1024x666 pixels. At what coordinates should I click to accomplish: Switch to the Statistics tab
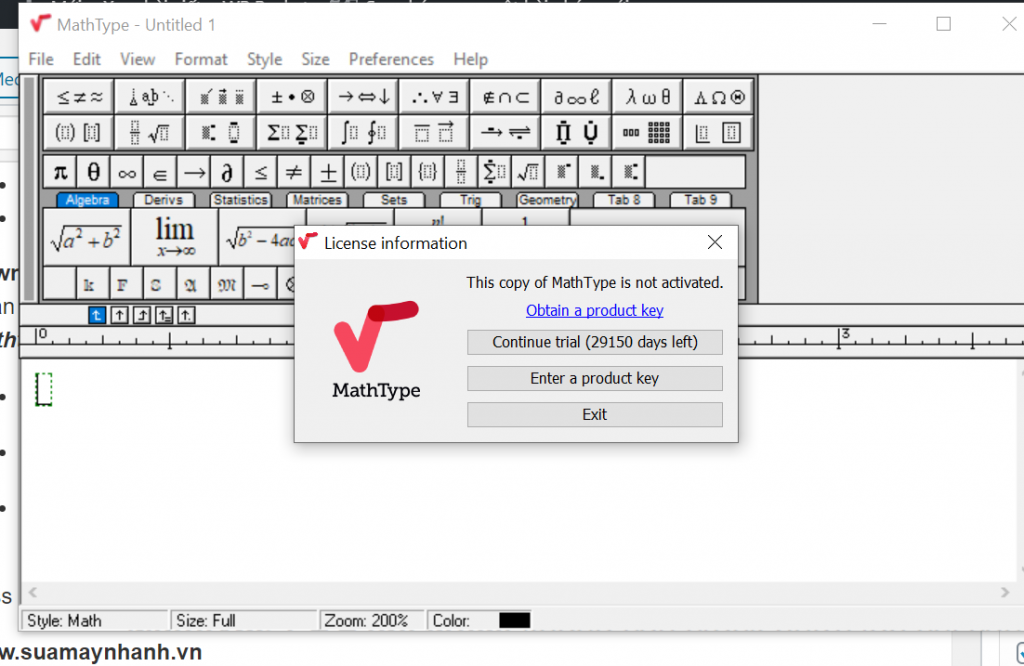pyautogui.click(x=240, y=200)
